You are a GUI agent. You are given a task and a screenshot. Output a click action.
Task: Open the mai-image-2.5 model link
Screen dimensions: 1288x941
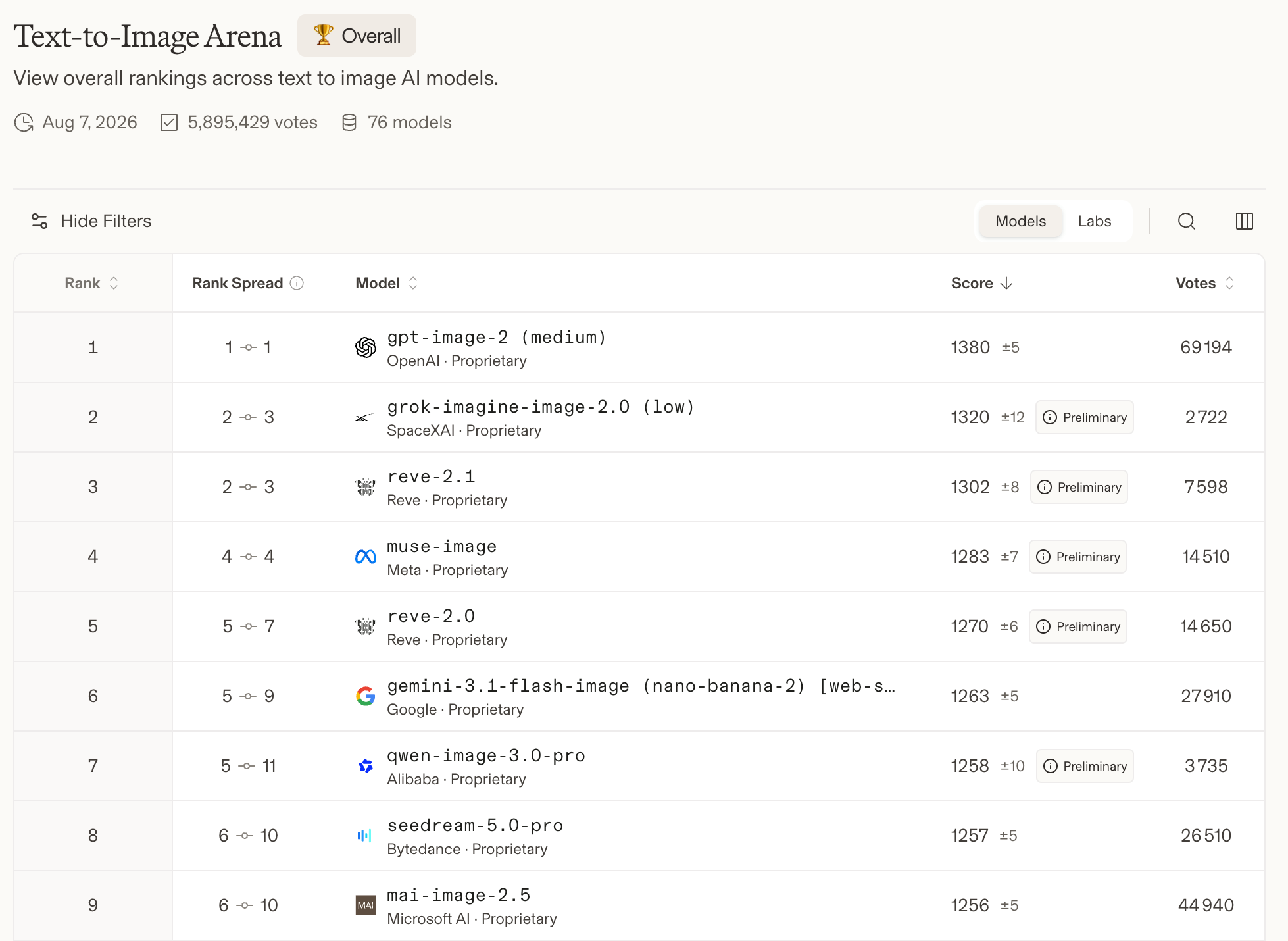pyautogui.click(x=458, y=895)
